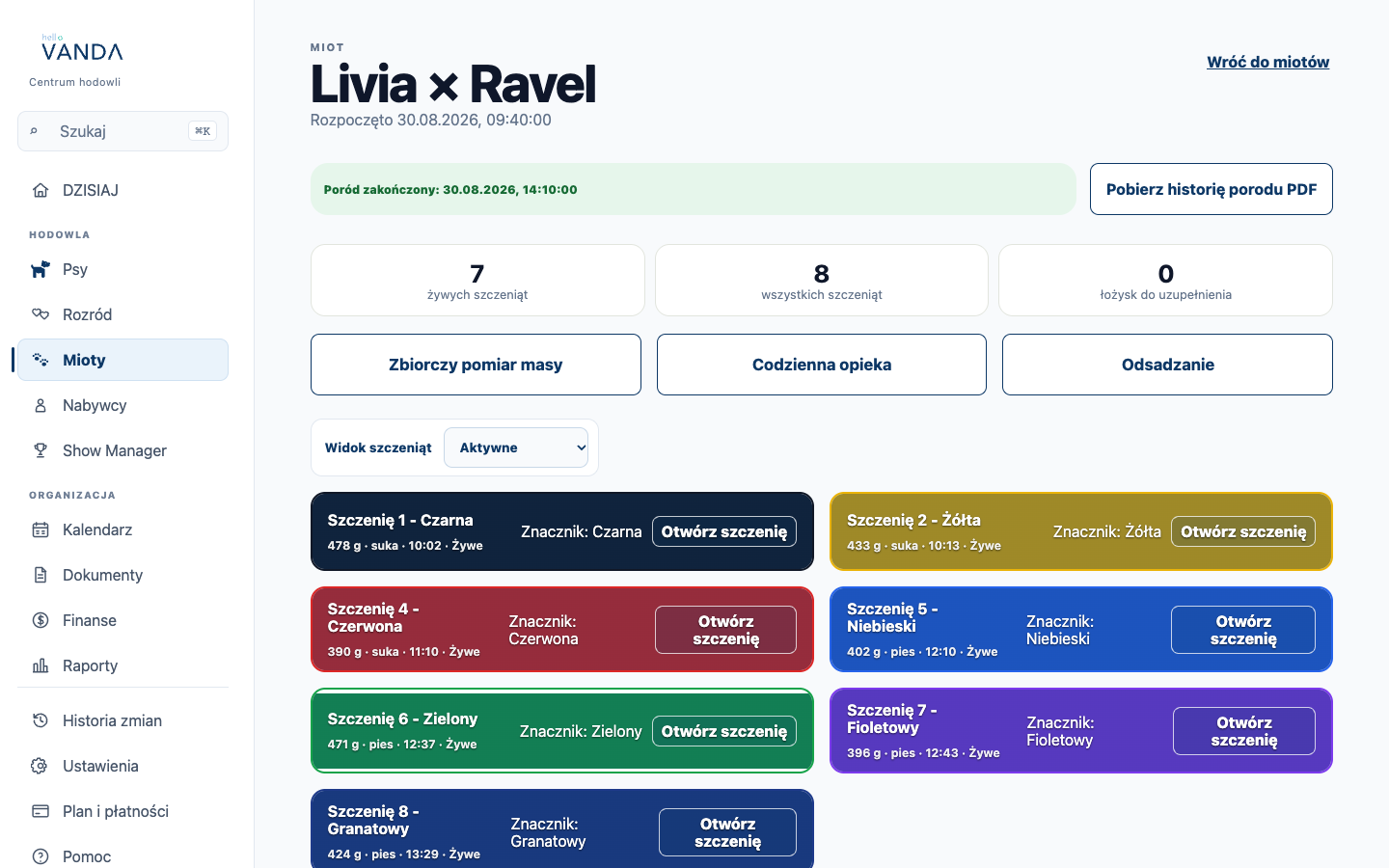Screen dimensions: 1389x868
Task: Click the dog icon beside Psy
Action: click(x=41, y=269)
